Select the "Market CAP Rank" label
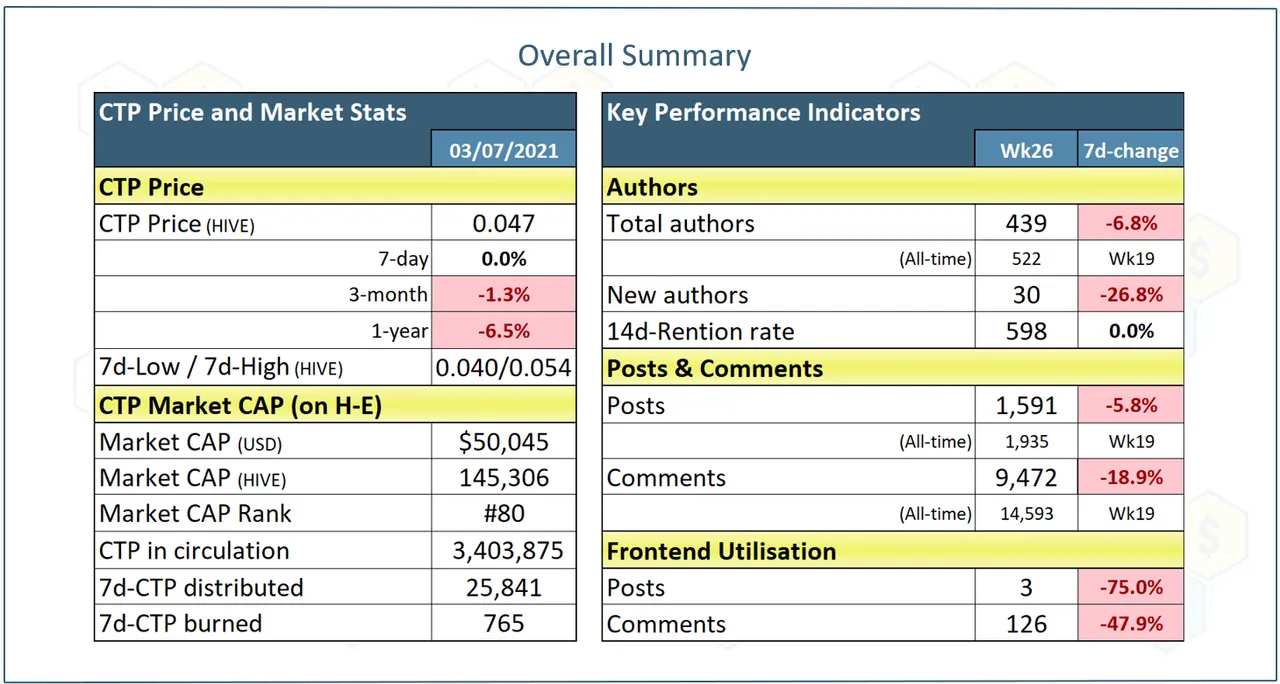This screenshot has height=684, width=1280. click(195, 514)
